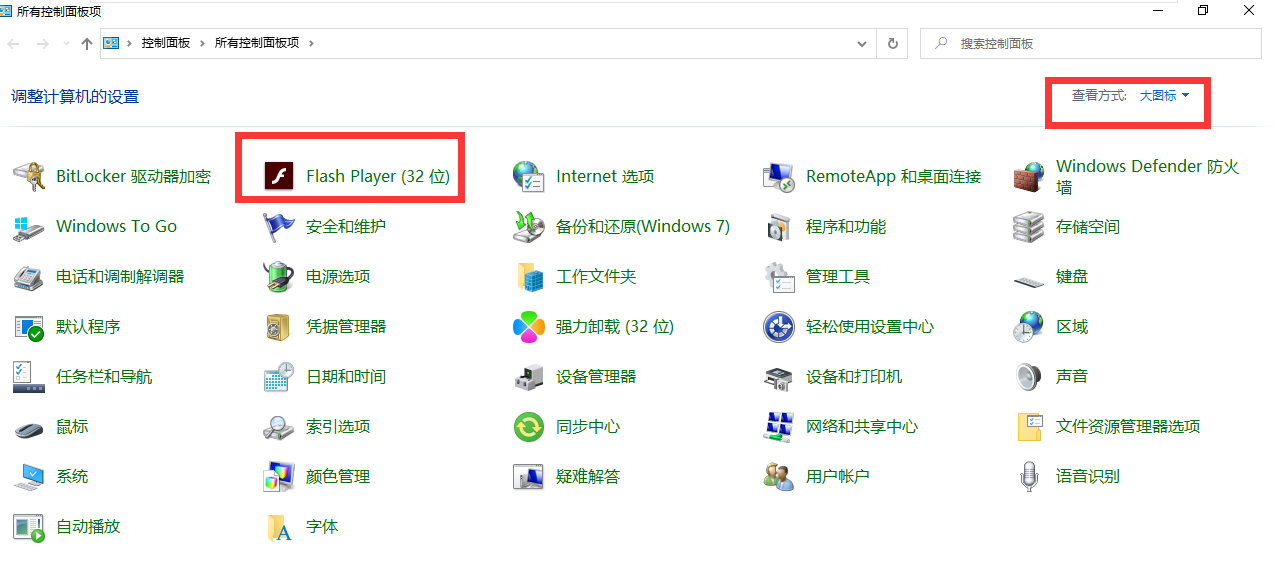Click the 控制面板 breadcrumb in address bar
The width and height of the screenshot is (1274, 562).
[x=166, y=44]
